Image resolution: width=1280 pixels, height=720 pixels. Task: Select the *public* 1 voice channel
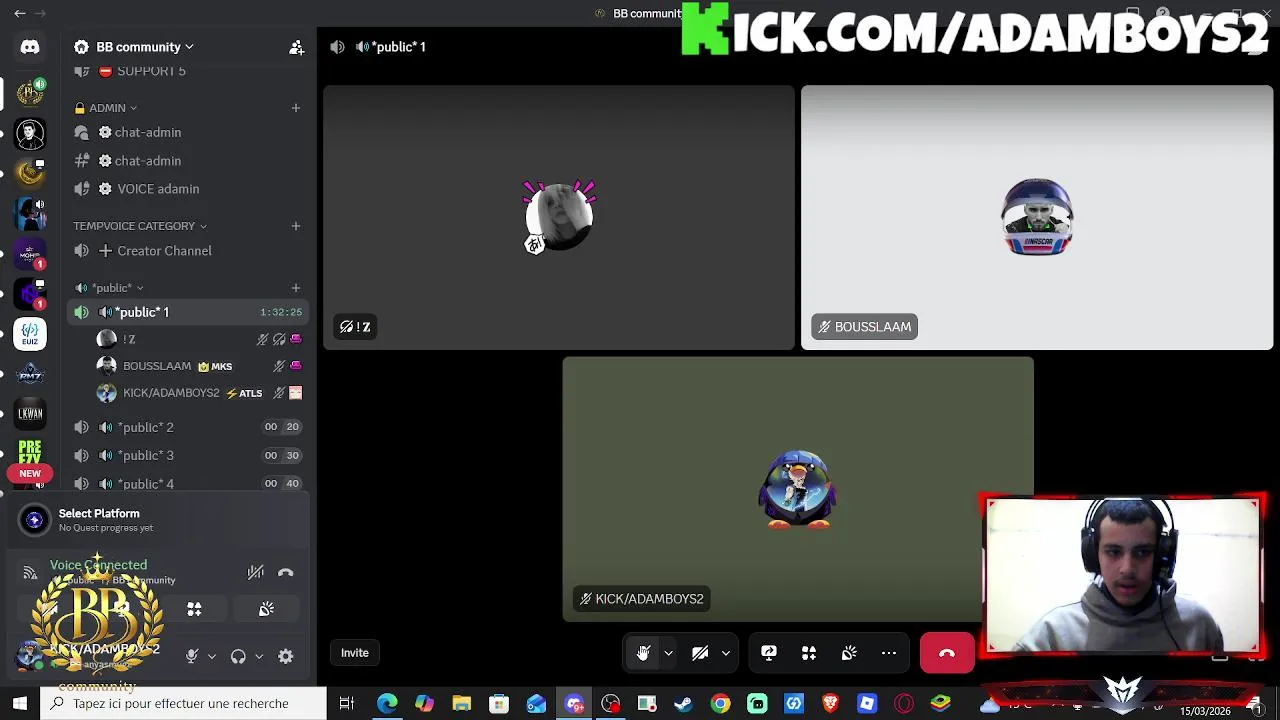coord(187,312)
